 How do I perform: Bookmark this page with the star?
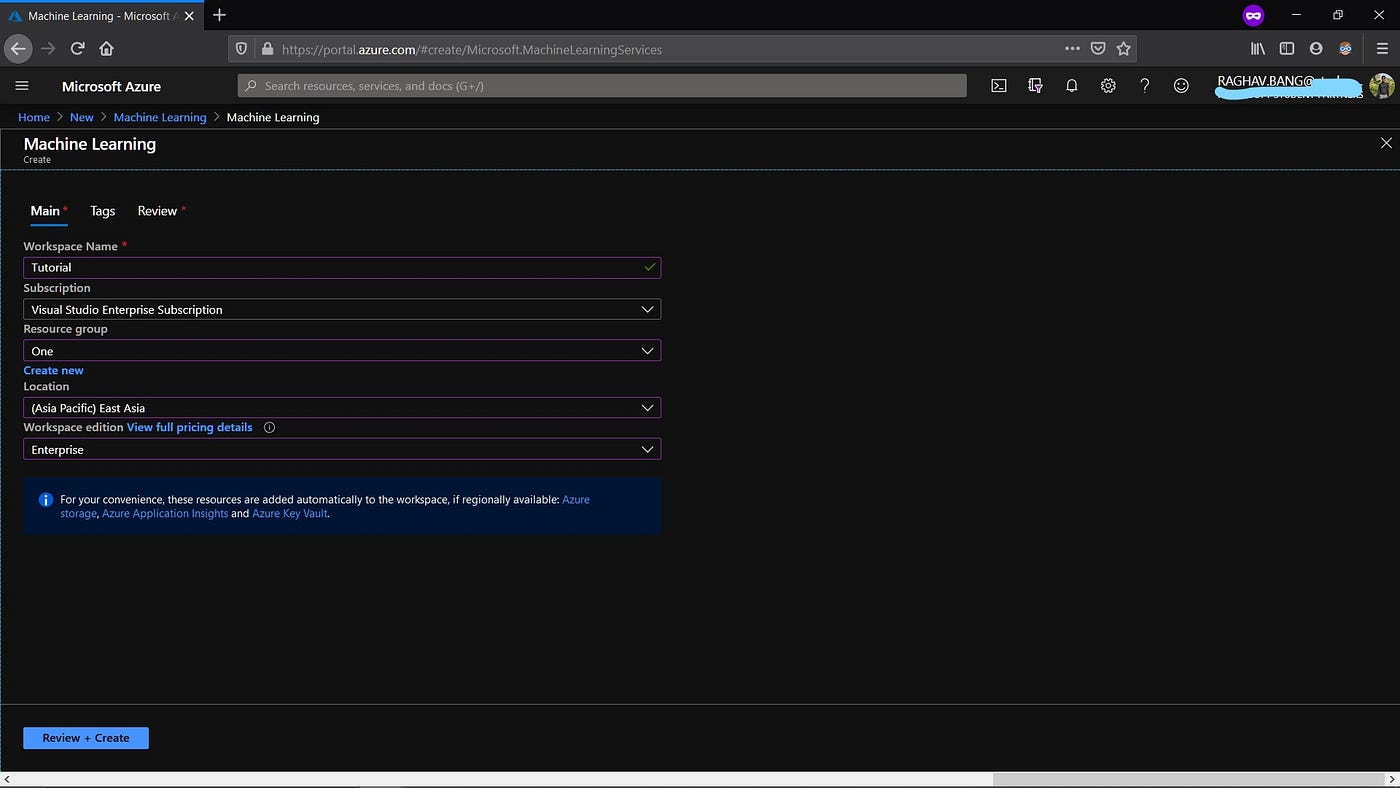click(x=1123, y=48)
